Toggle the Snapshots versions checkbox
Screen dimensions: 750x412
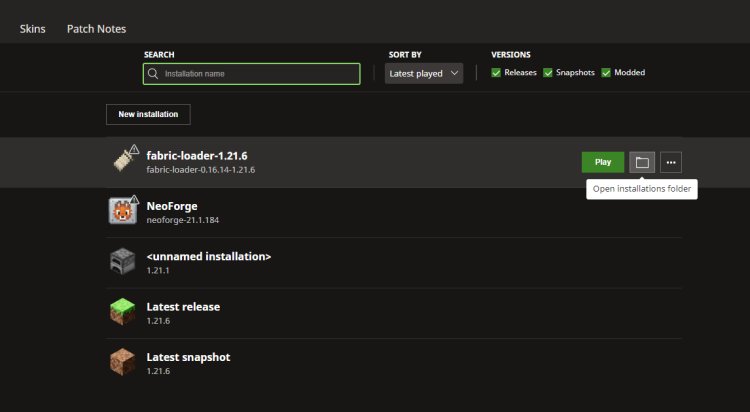coord(548,73)
